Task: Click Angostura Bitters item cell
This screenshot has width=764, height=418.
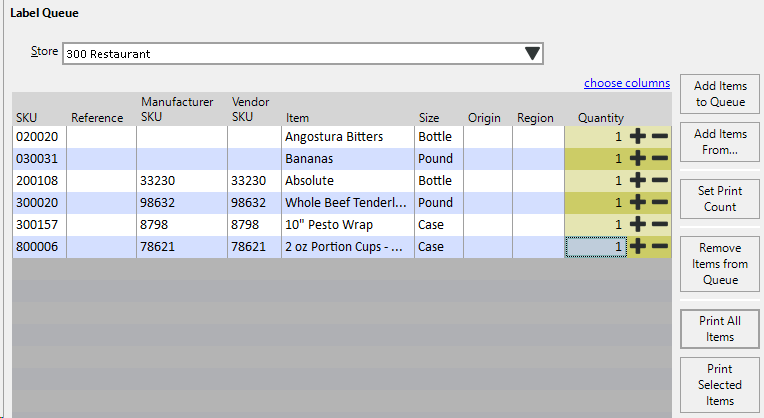Action: click(x=348, y=137)
